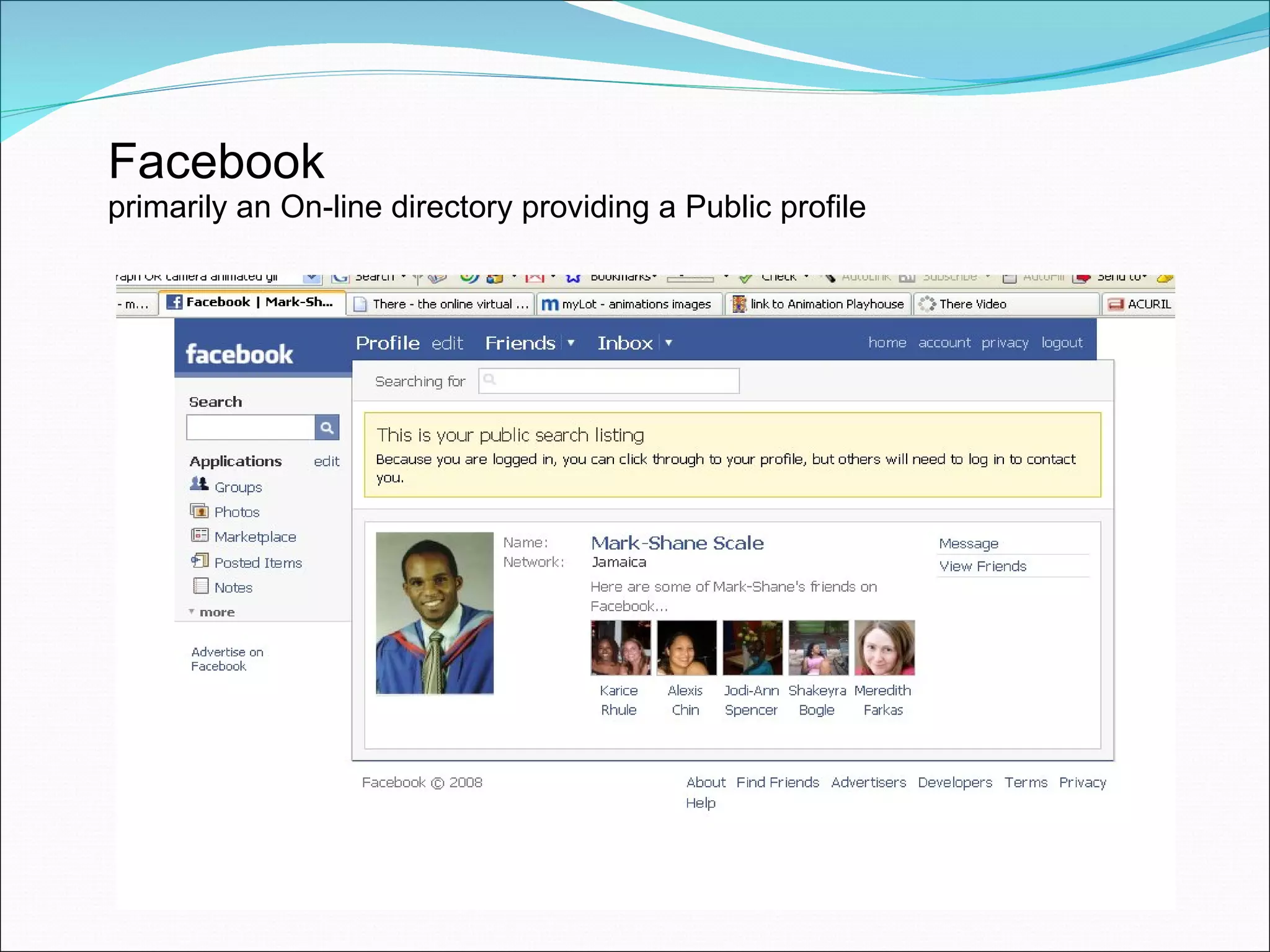The height and width of the screenshot is (952, 1270).
Task: Open Find Friends footer link
Action: pyautogui.click(x=778, y=782)
